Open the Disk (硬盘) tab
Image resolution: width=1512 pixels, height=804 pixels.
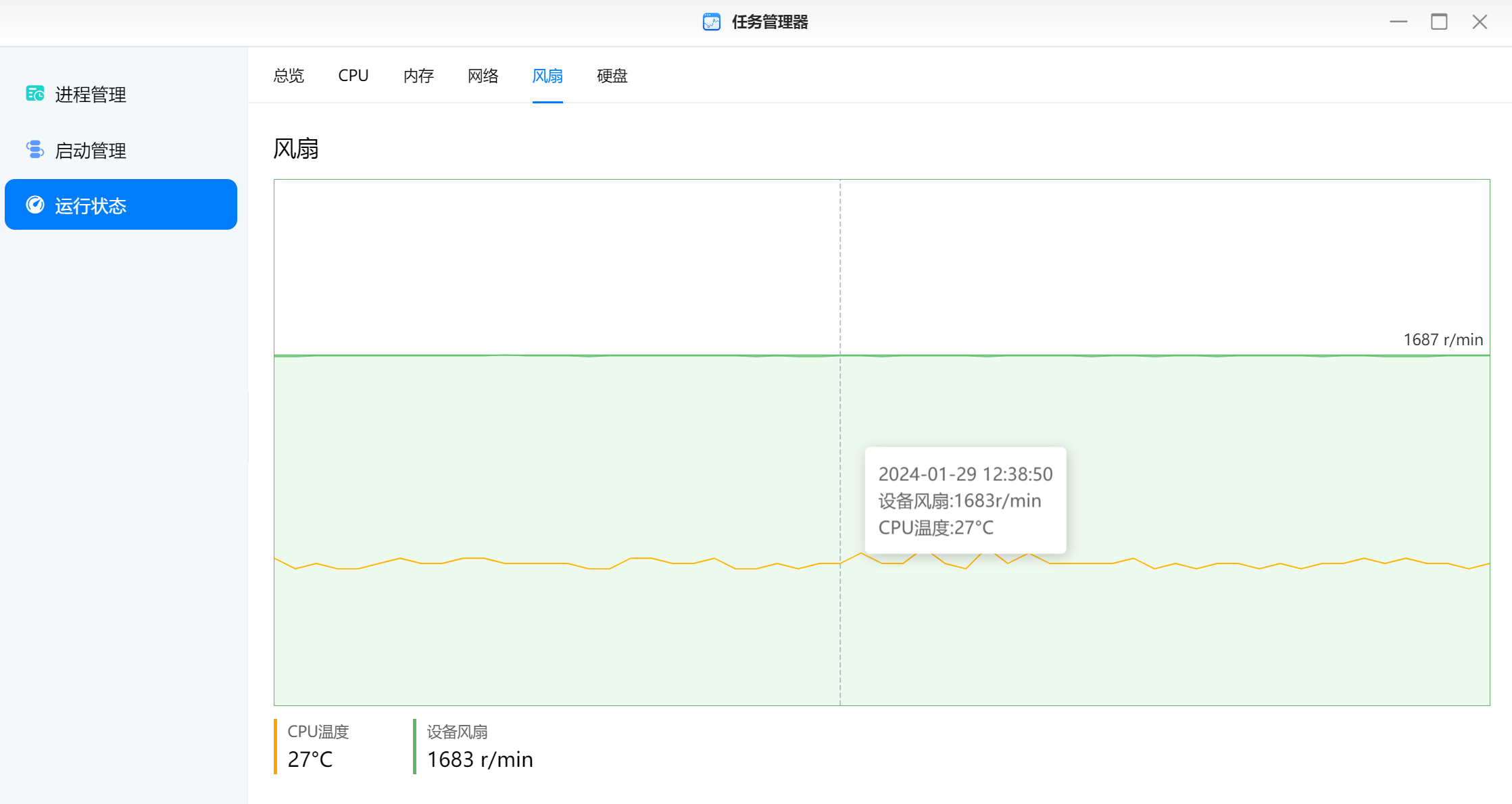(x=612, y=76)
